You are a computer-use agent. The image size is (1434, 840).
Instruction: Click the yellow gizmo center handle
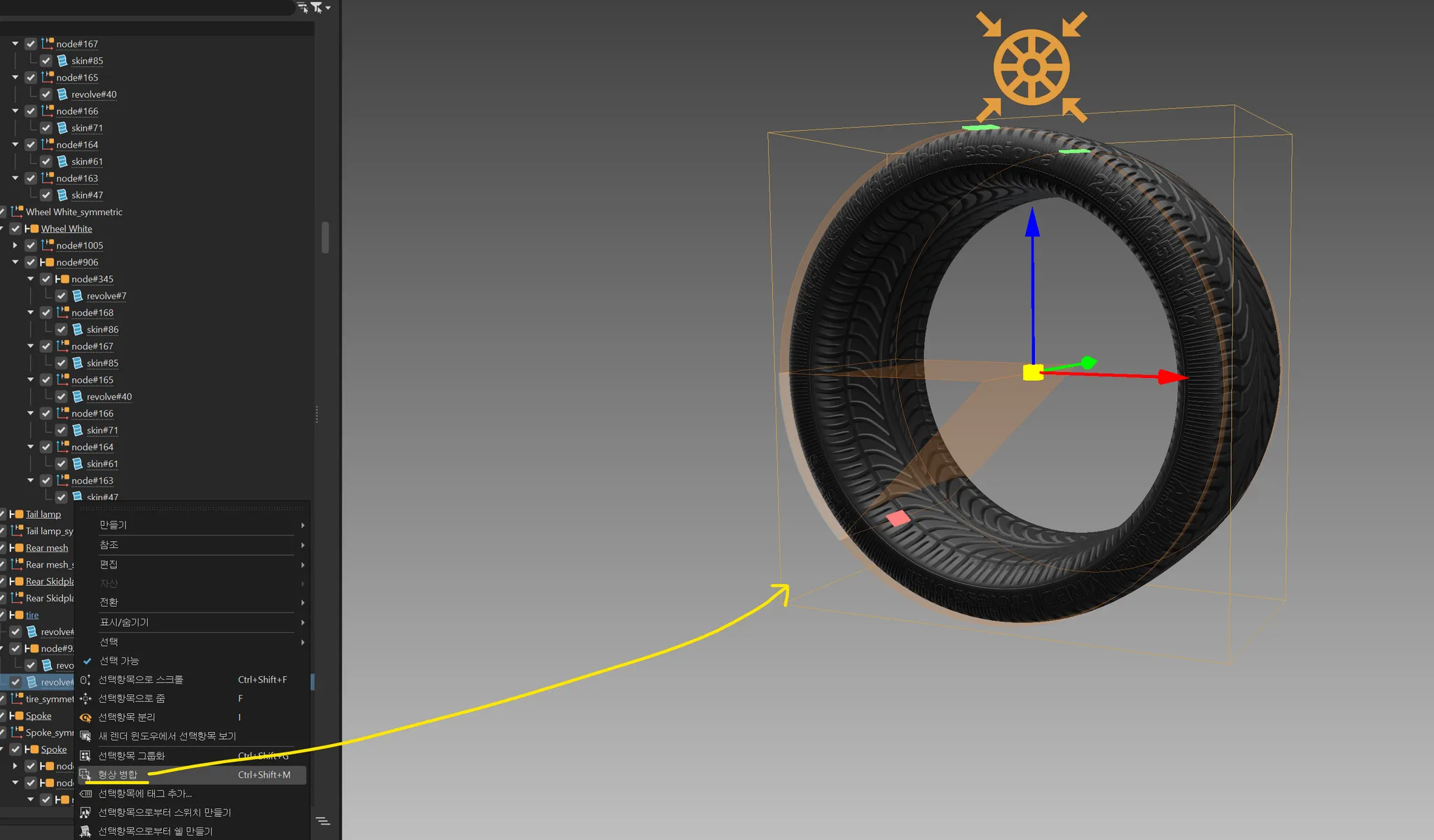1033,372
